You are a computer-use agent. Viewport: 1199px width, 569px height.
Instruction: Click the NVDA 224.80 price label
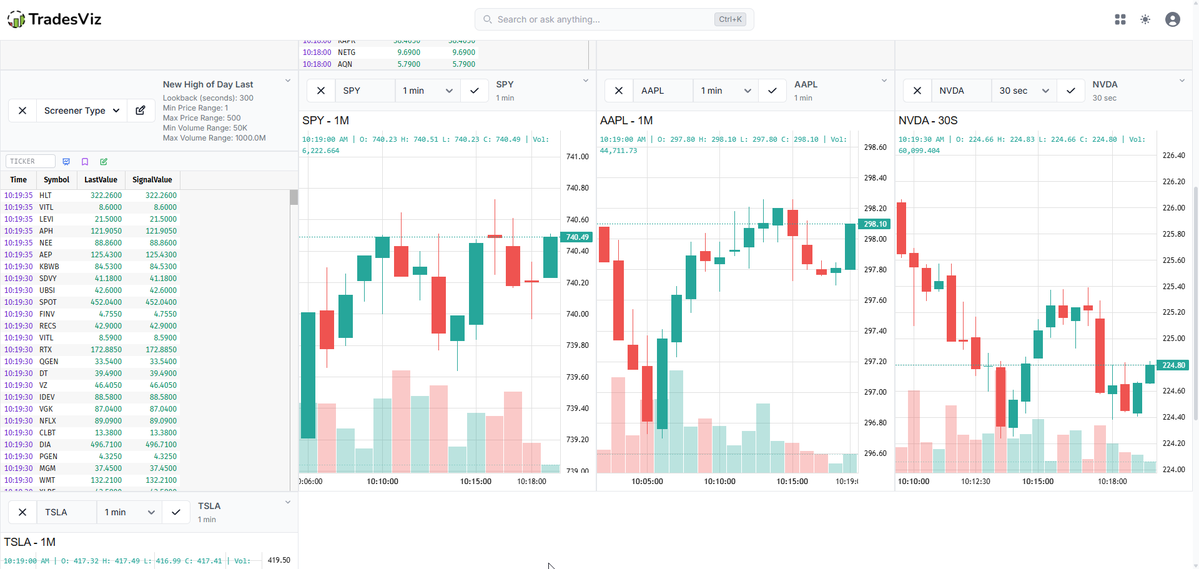click(x=1174, y=366)
